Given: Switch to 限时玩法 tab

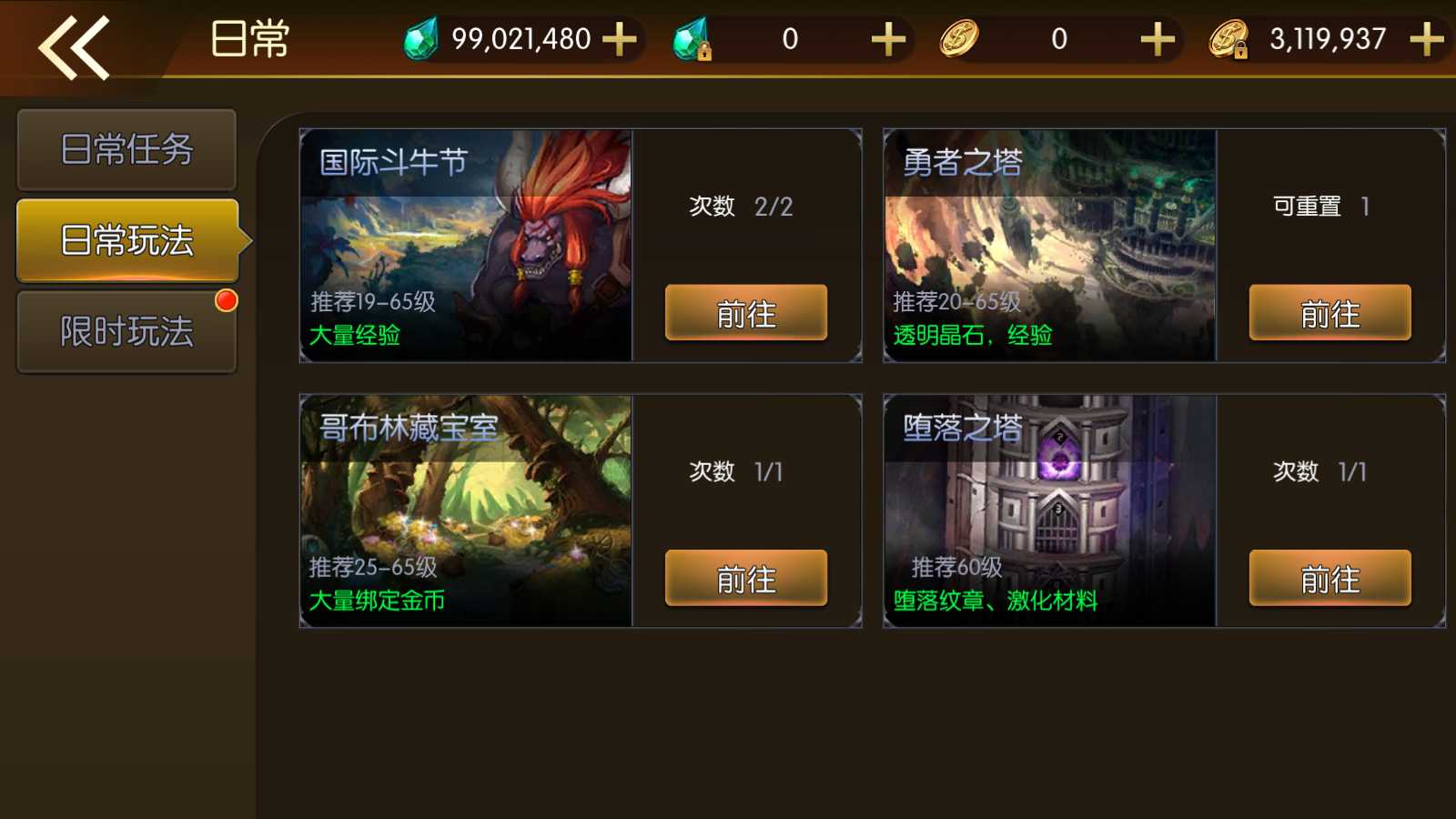Looking at the screenshot, I should pos(126,331).
